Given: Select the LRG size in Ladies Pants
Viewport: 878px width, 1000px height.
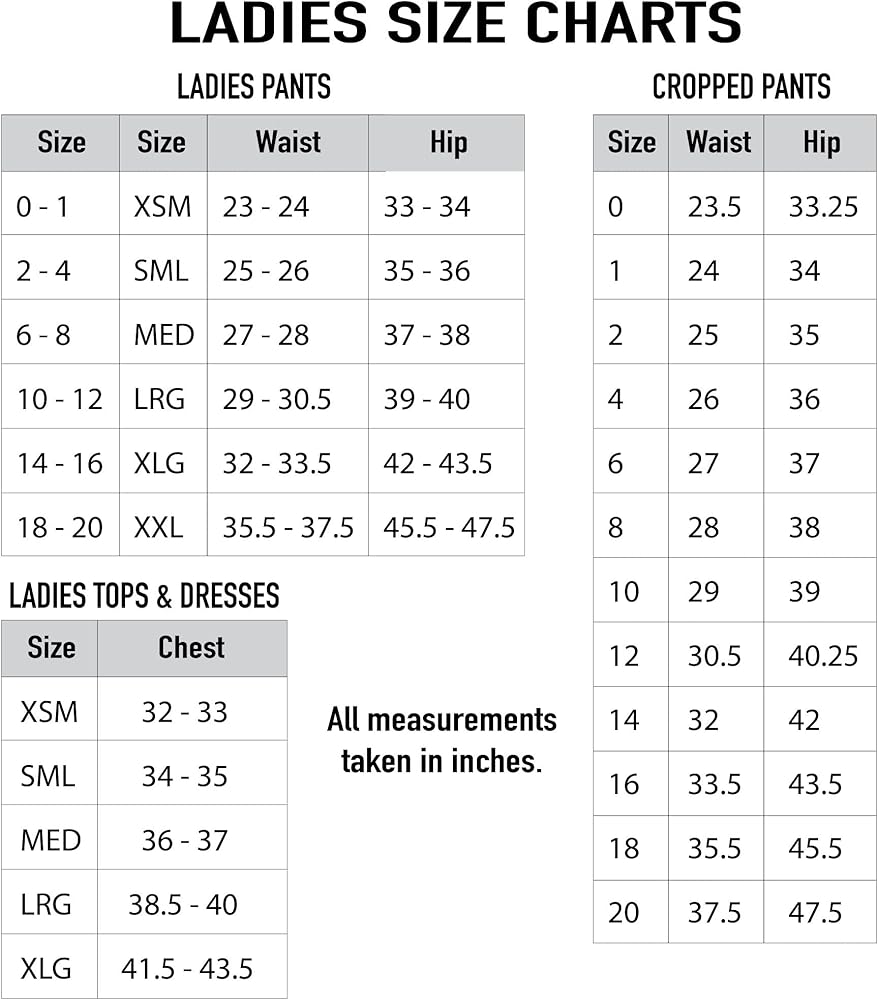Looking at the screenshot, I should (x=160, y=399).
